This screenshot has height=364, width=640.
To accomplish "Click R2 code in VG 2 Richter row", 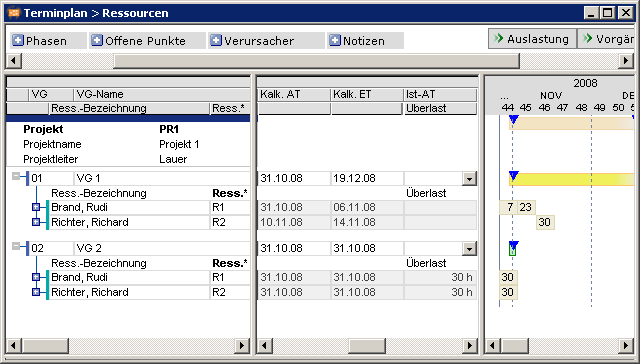I will [x=230, y=292].
